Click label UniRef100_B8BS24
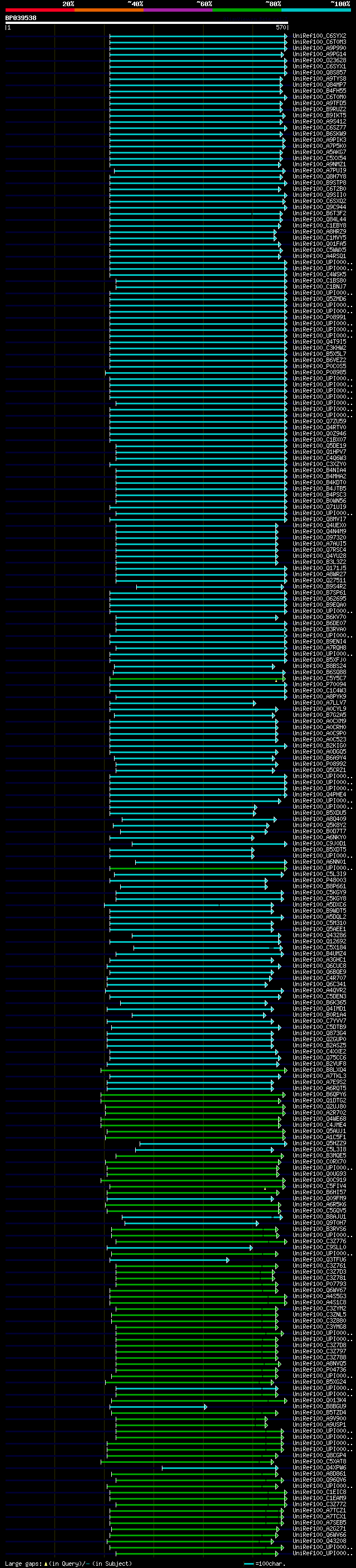 pos(319,666)
